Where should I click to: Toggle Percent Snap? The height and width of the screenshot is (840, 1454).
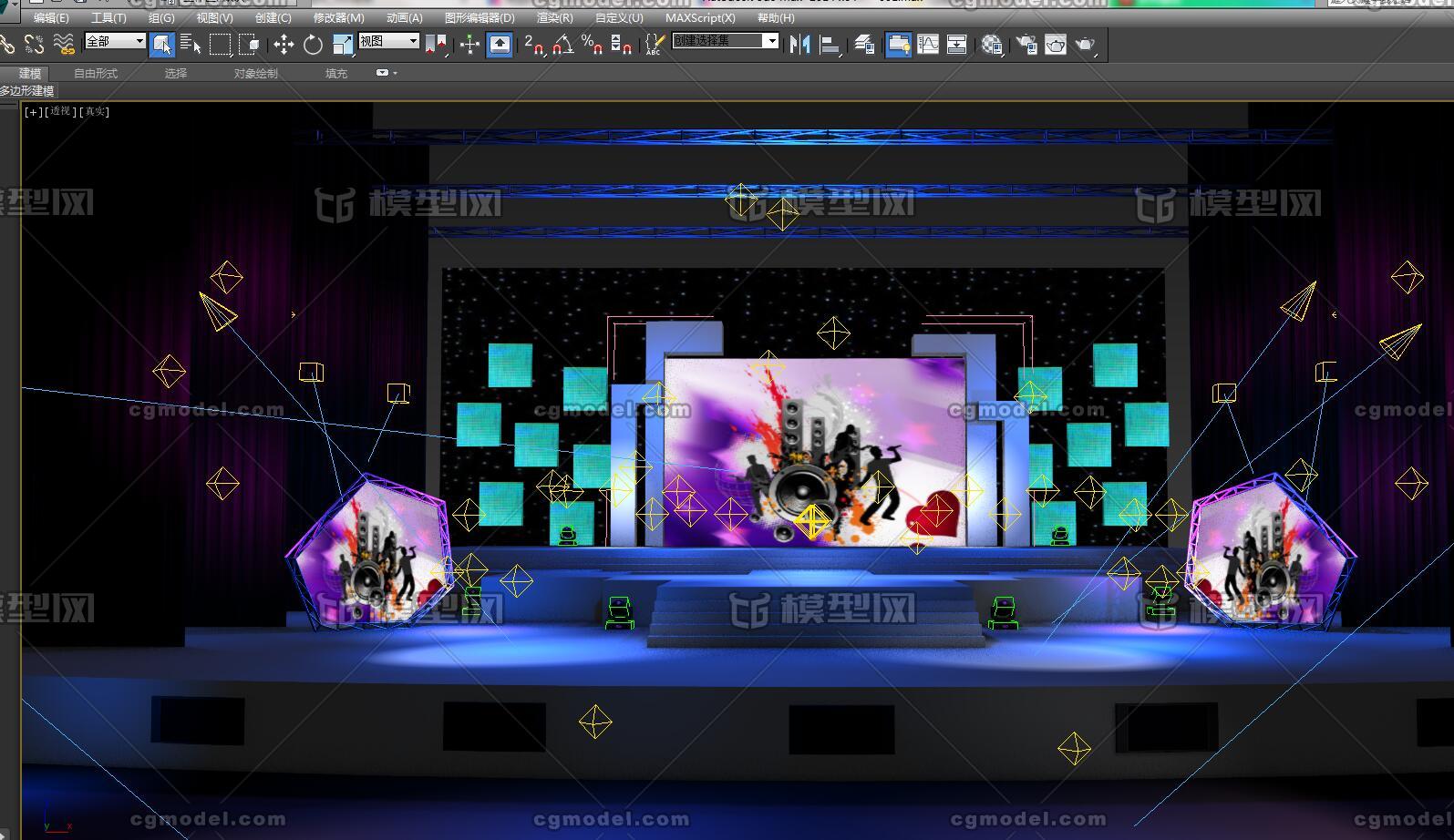(593, 44)
